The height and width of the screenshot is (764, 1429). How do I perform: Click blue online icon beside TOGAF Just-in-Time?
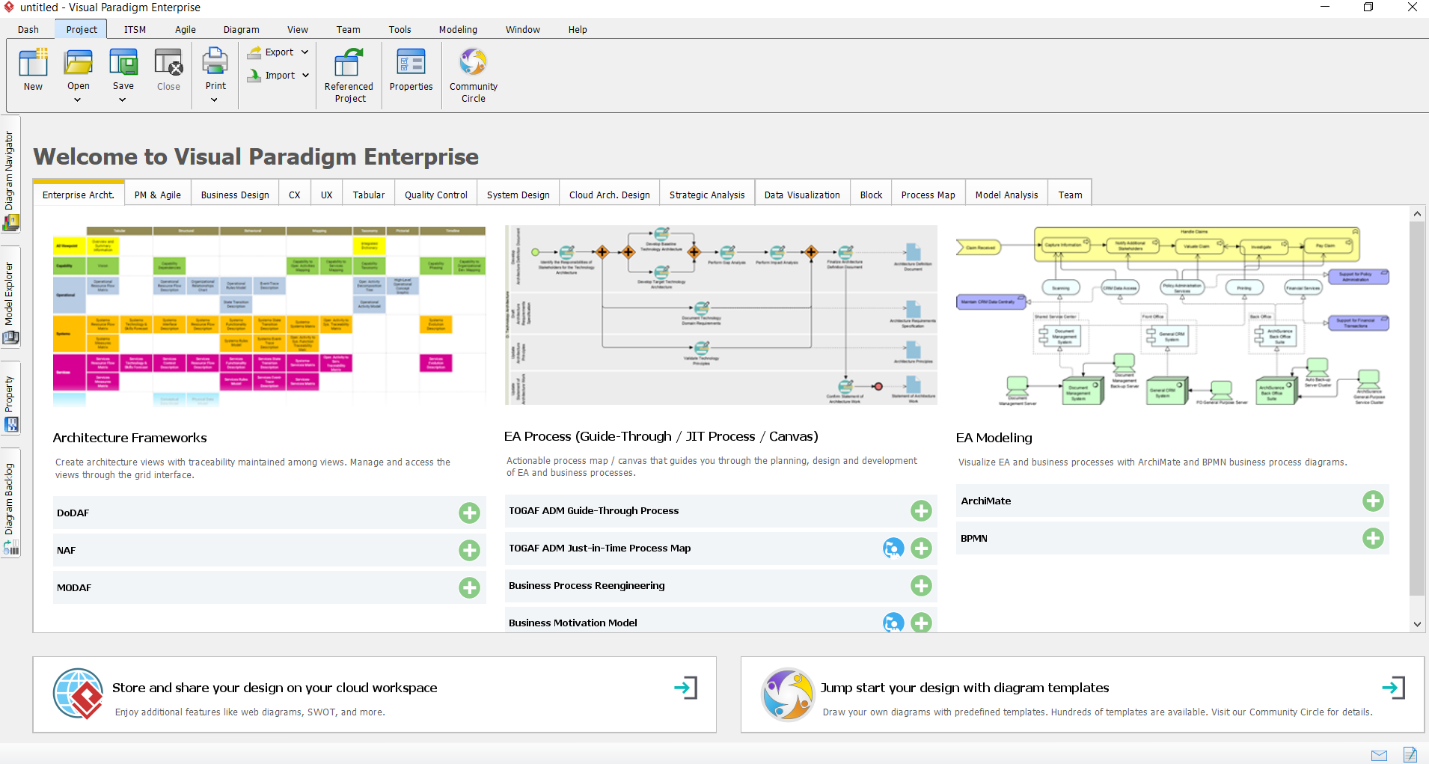(x=893, y=548)
